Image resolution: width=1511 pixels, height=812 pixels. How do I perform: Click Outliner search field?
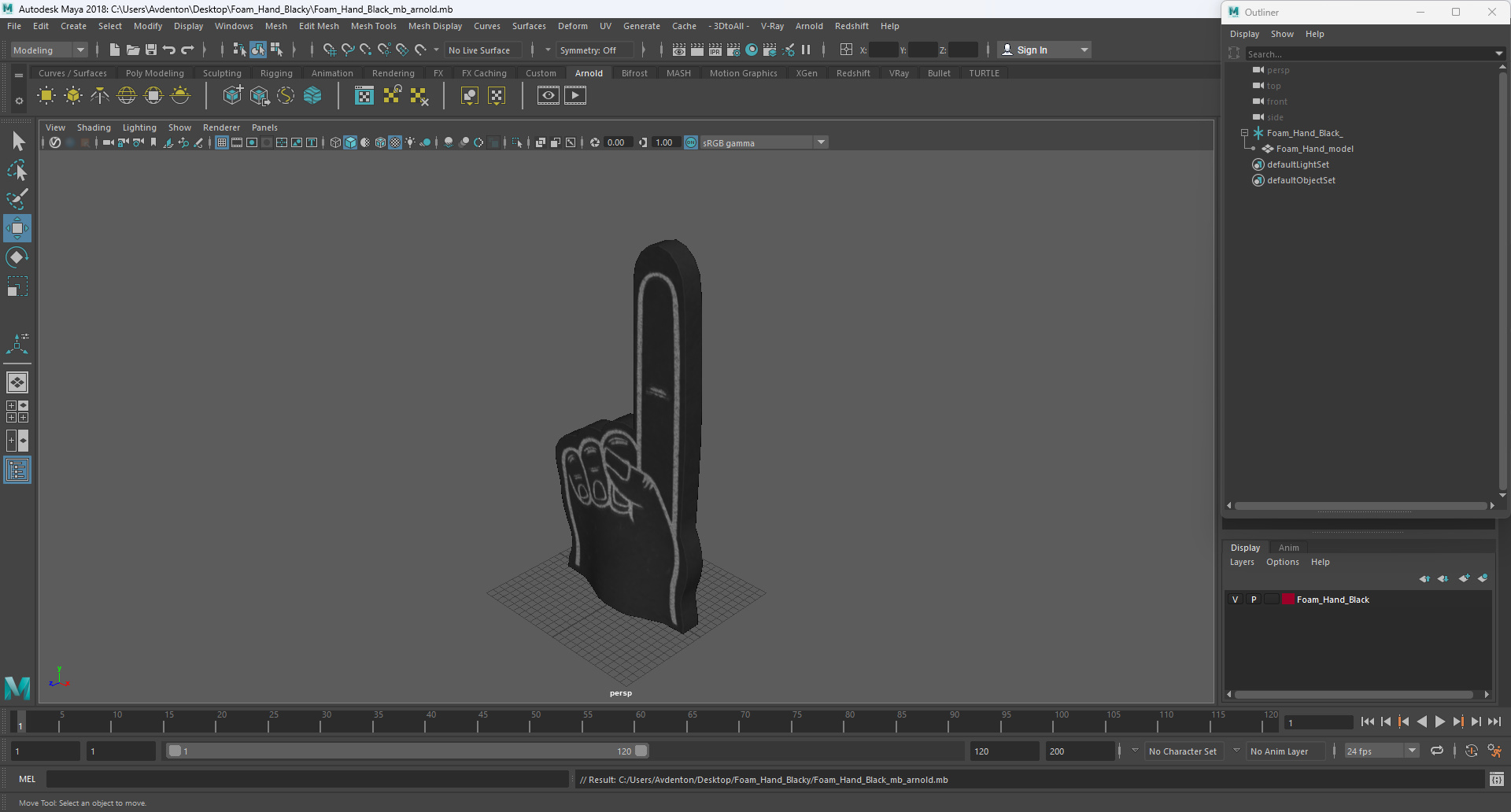1369,54
